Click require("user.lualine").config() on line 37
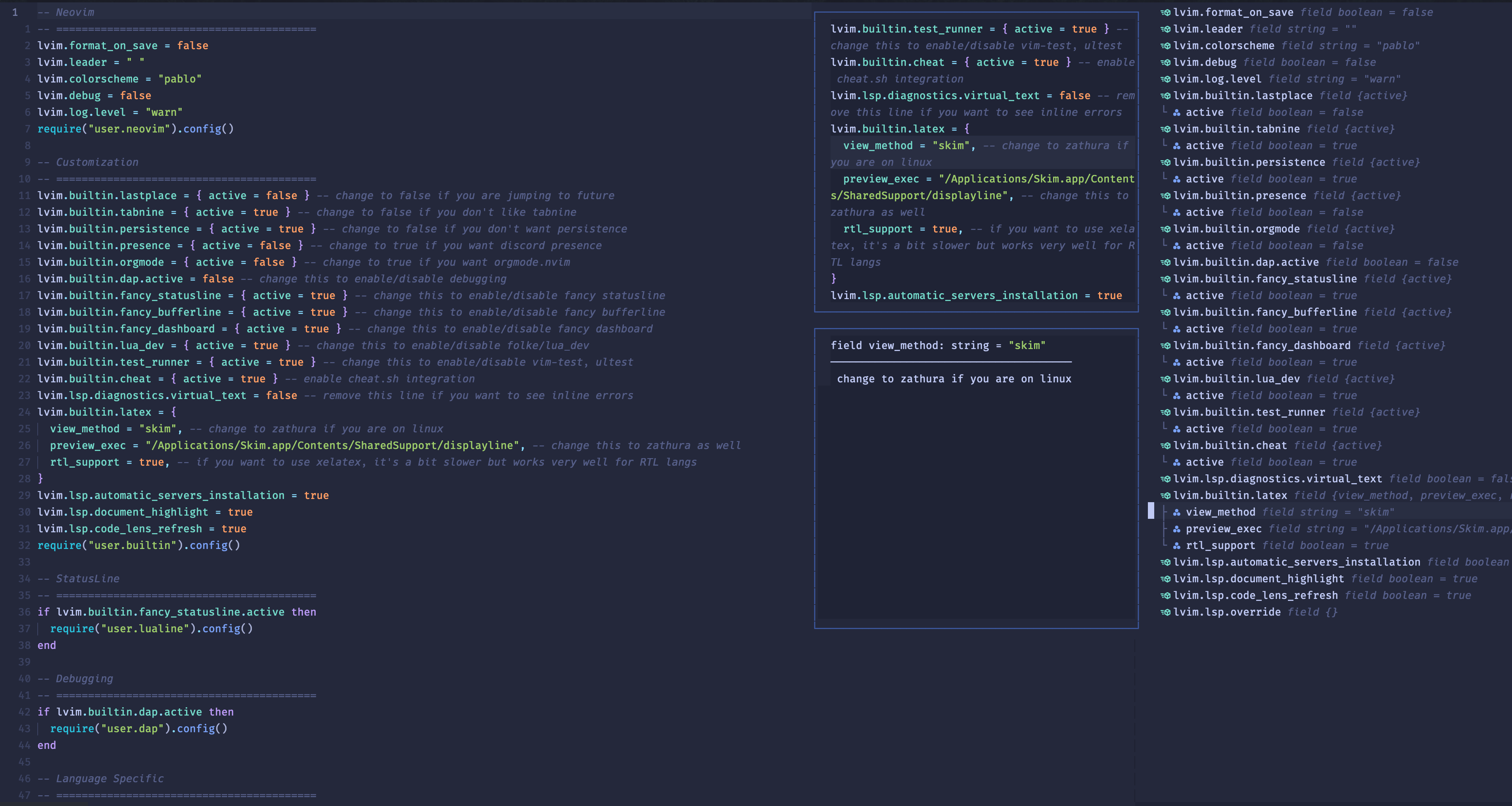This screenshot has height=806, width=1512. (x=152, y=629)
